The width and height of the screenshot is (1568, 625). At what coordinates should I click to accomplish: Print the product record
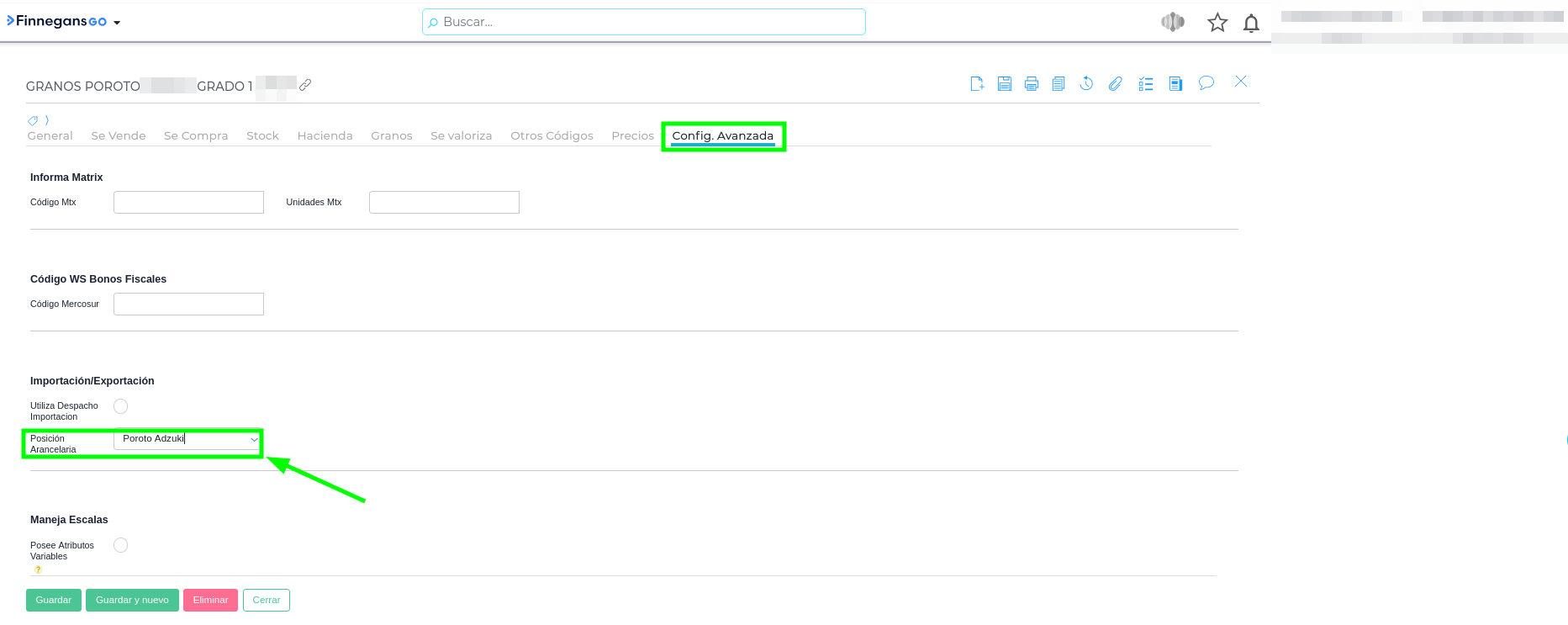coord(1032,83)
